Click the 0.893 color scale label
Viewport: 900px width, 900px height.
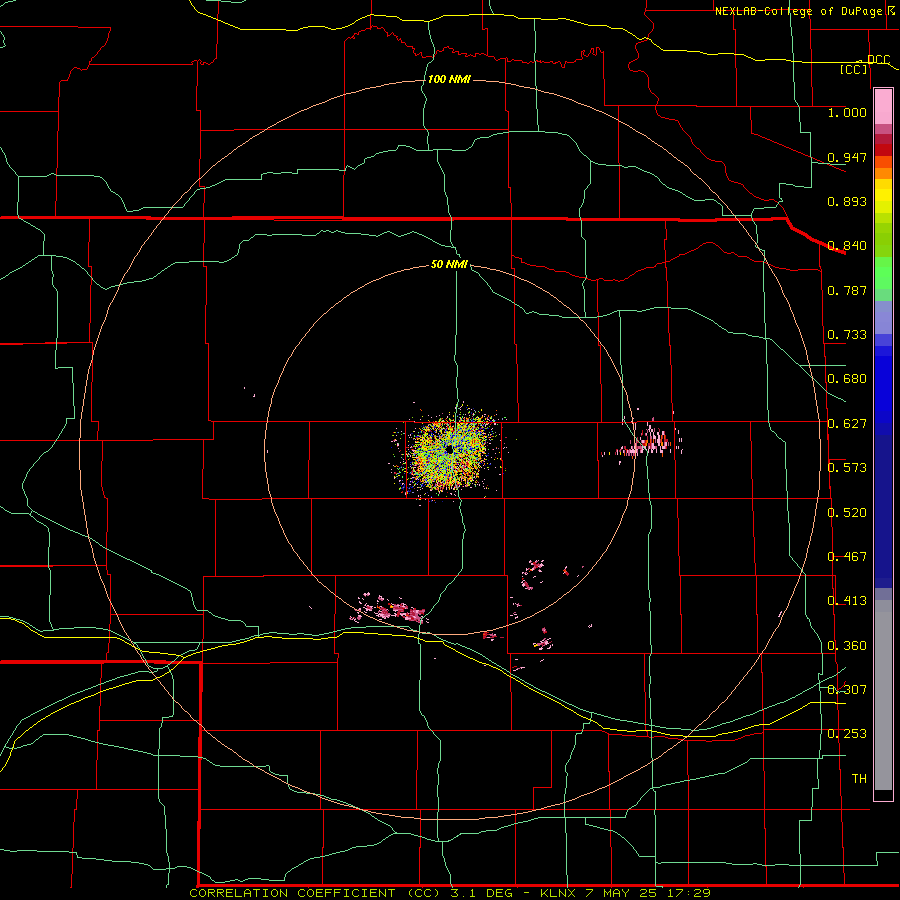pos(847,201)
